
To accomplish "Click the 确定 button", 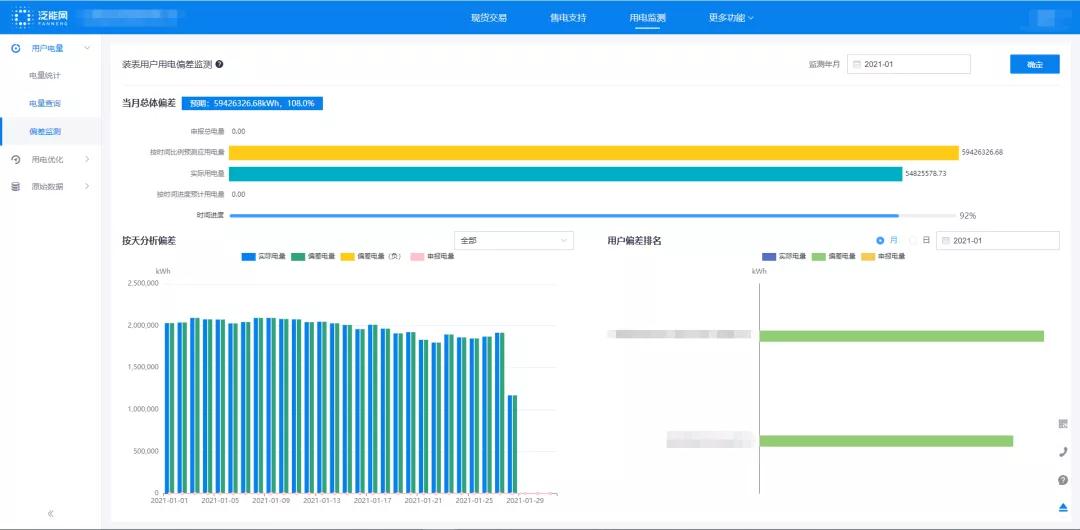I will point(1035,64).
